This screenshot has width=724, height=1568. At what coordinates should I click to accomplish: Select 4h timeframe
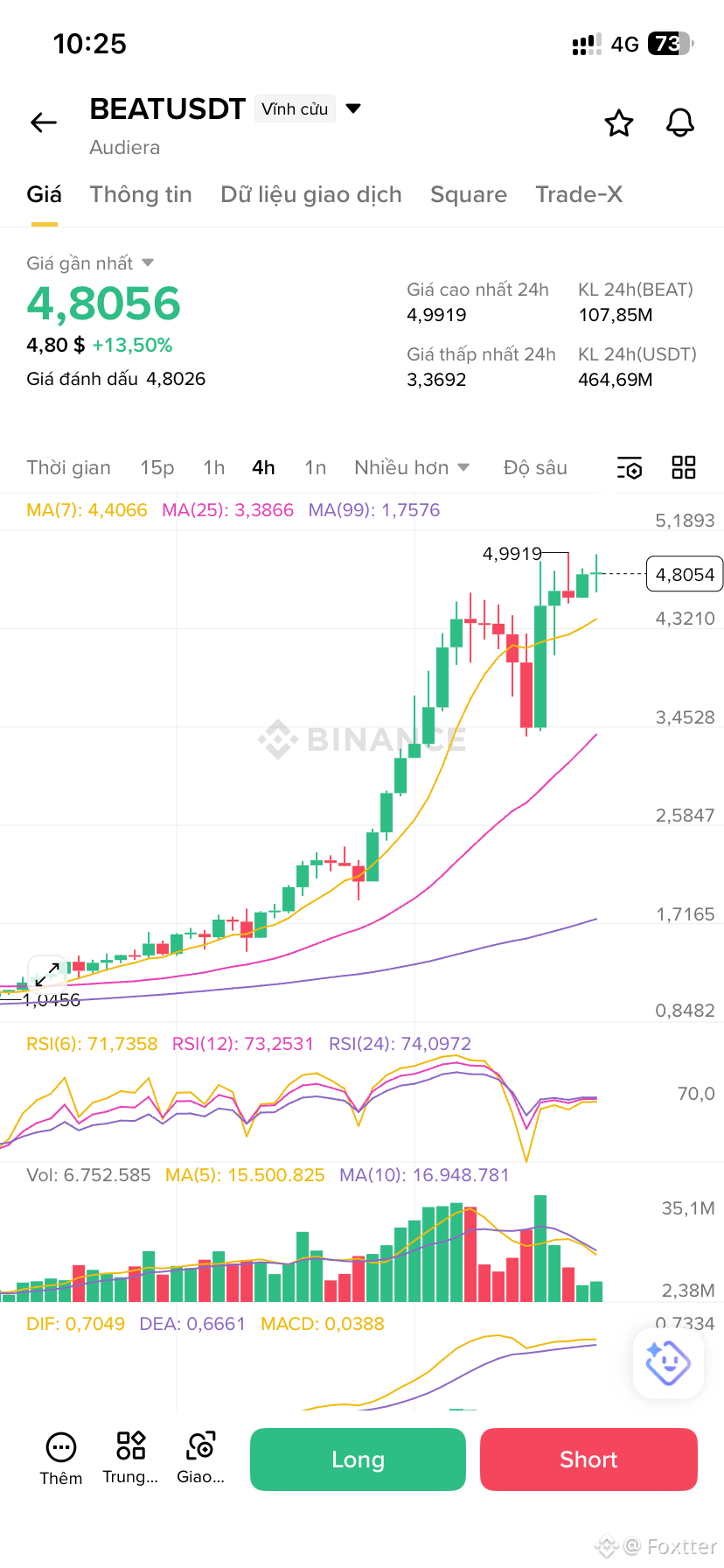(x=263, y=468)
